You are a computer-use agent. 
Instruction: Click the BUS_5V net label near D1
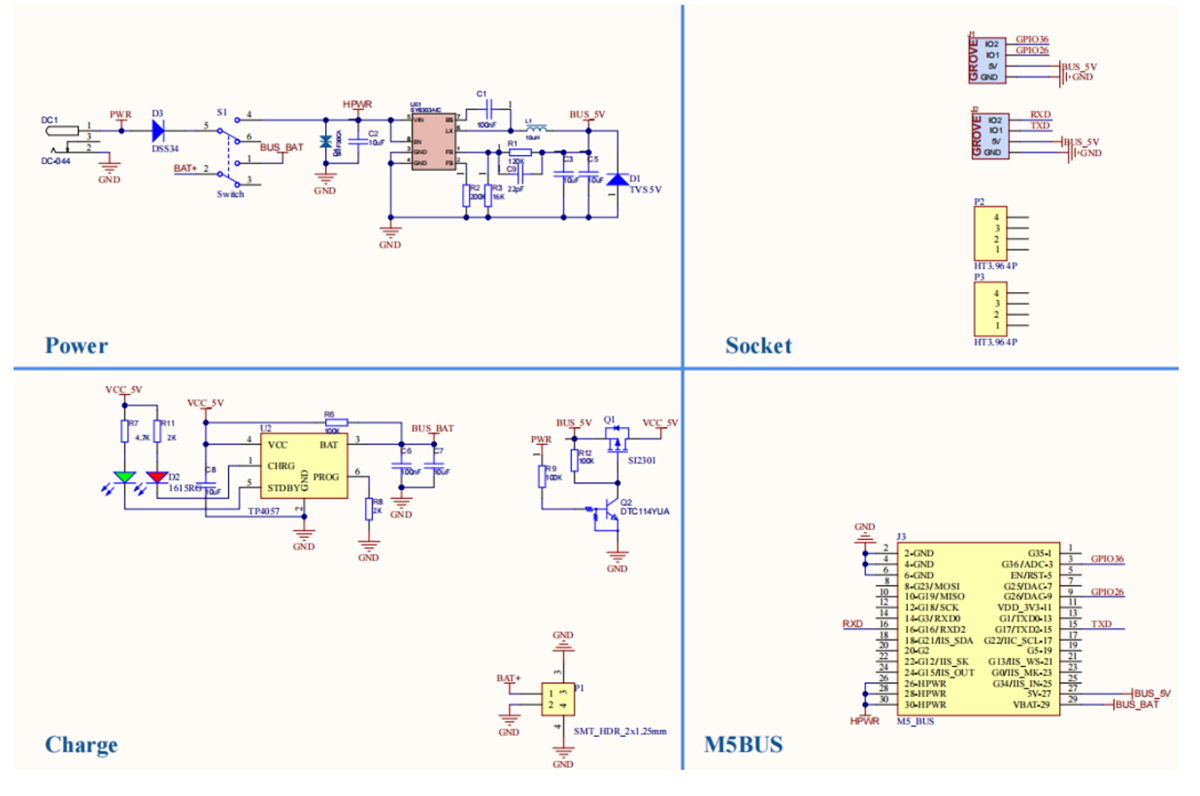pos(588,113)
